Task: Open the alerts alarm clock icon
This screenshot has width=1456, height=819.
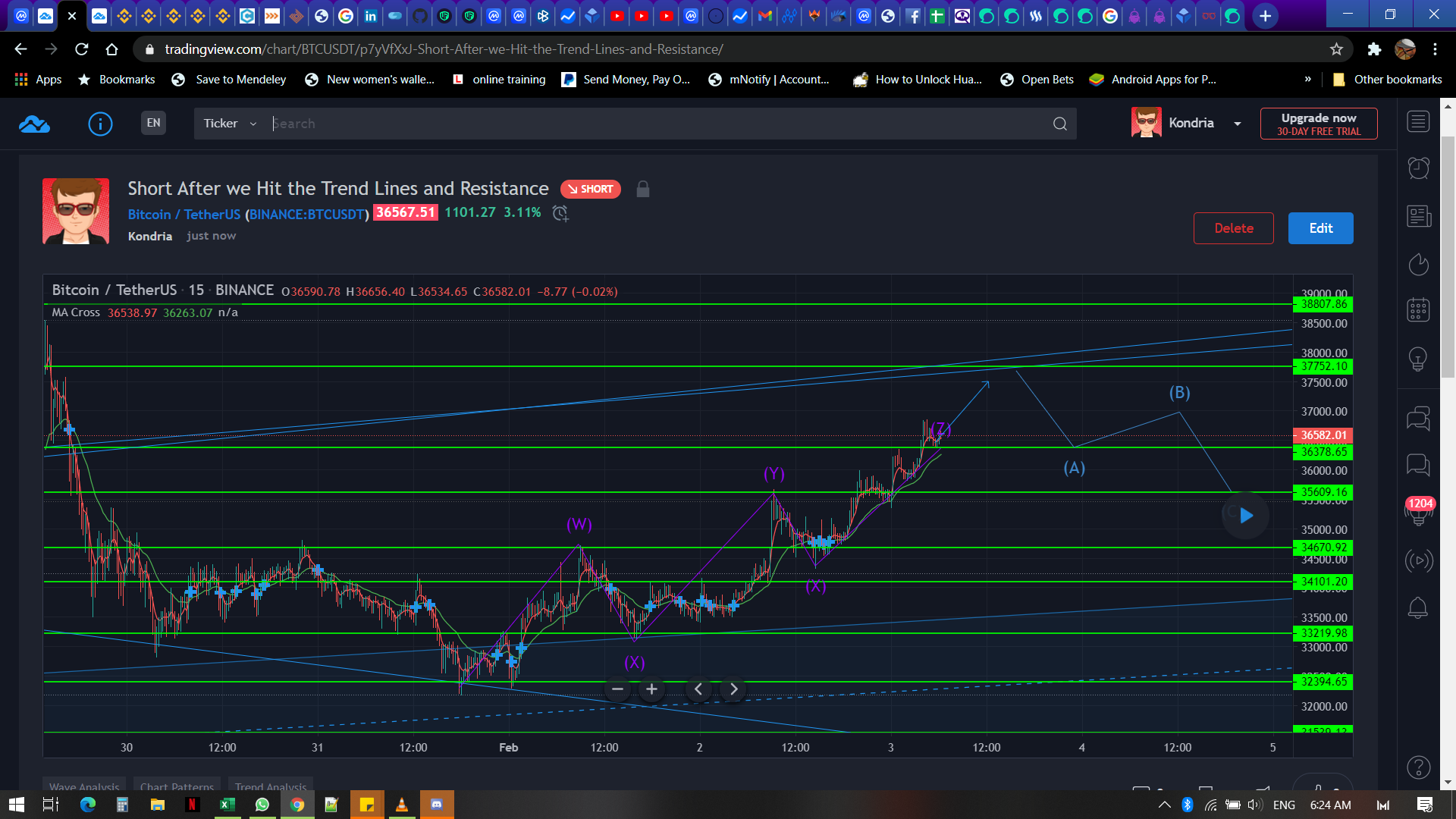Action: [x=1418, y=168]
